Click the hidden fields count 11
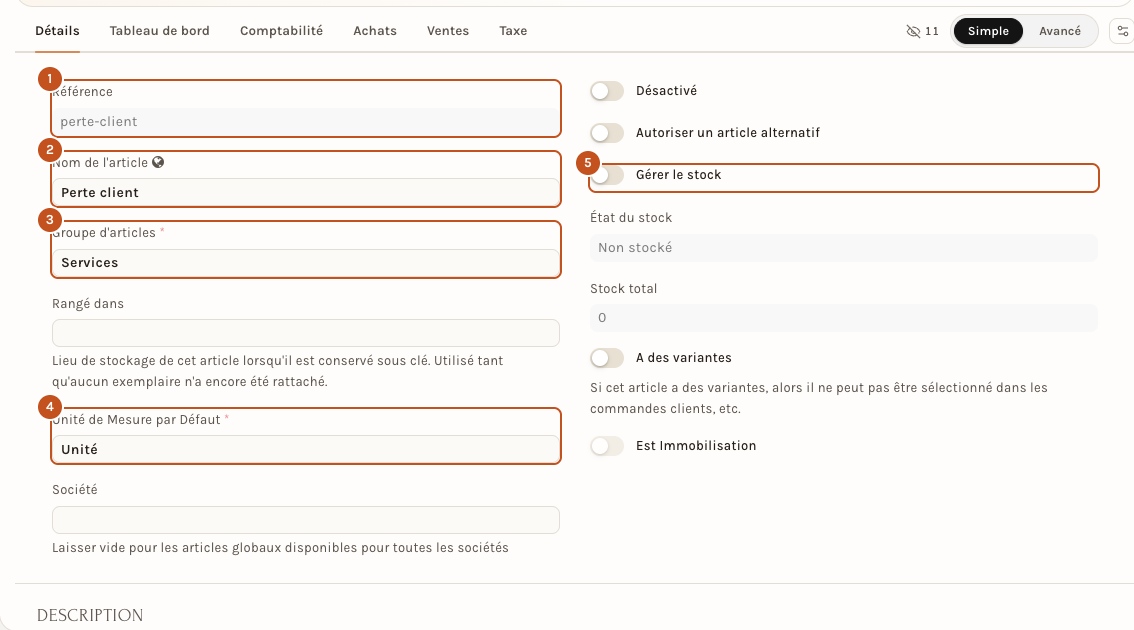Image resolution: width=1134 pixels, height=630 pixels. click(x=932, y=31)
